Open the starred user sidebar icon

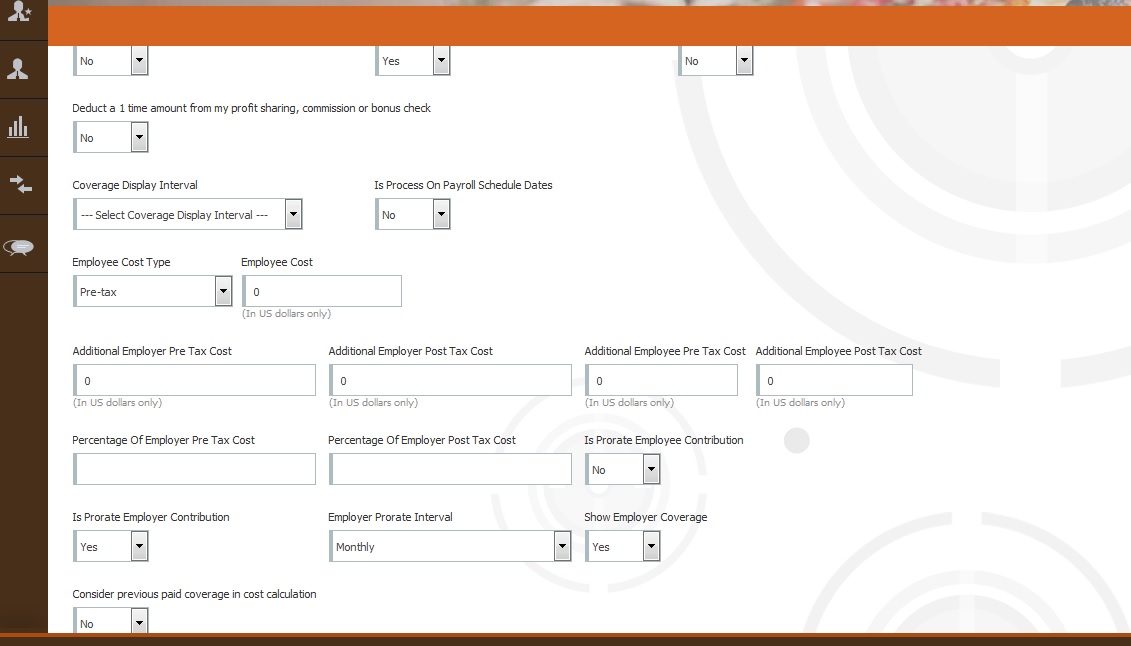pos(19,12)
